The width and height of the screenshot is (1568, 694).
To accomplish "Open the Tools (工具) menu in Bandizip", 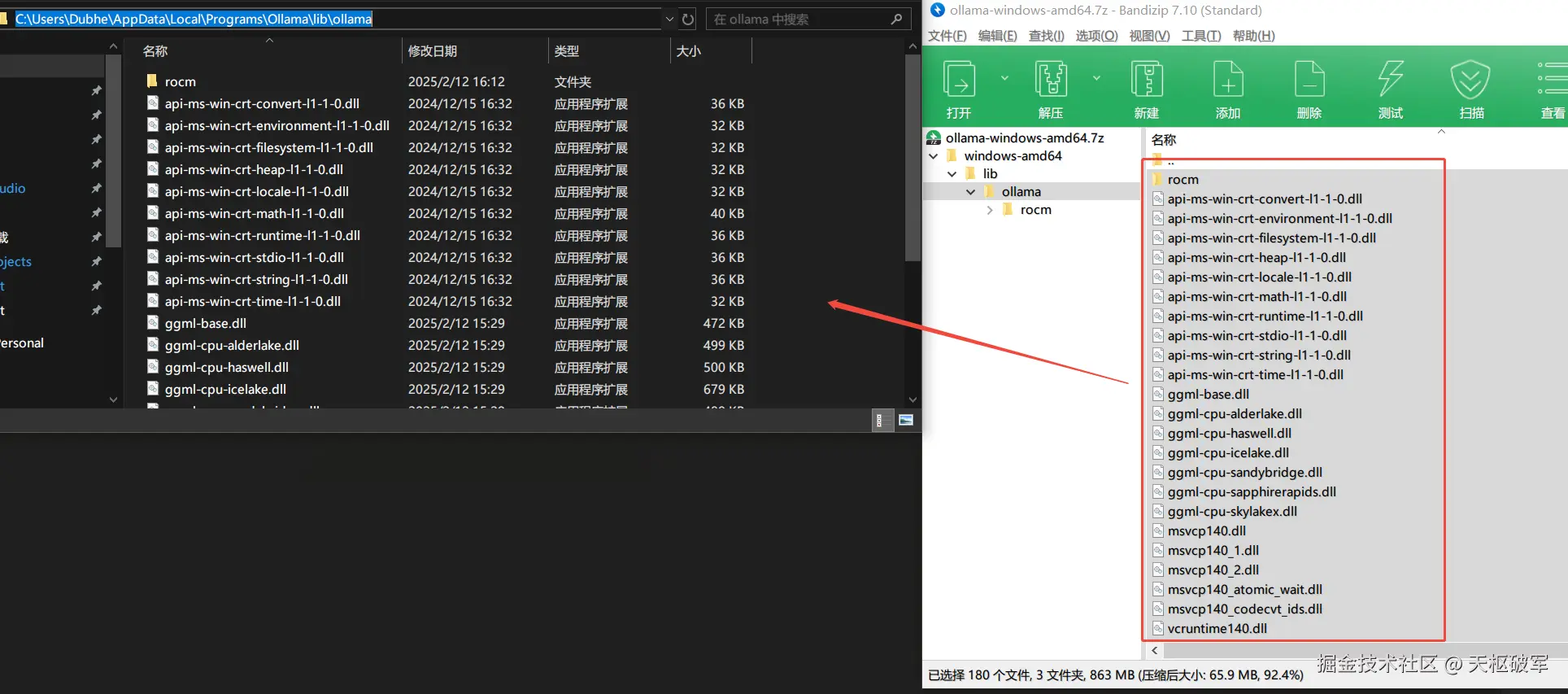I will pyautogui.click(x=1202, y=36).
